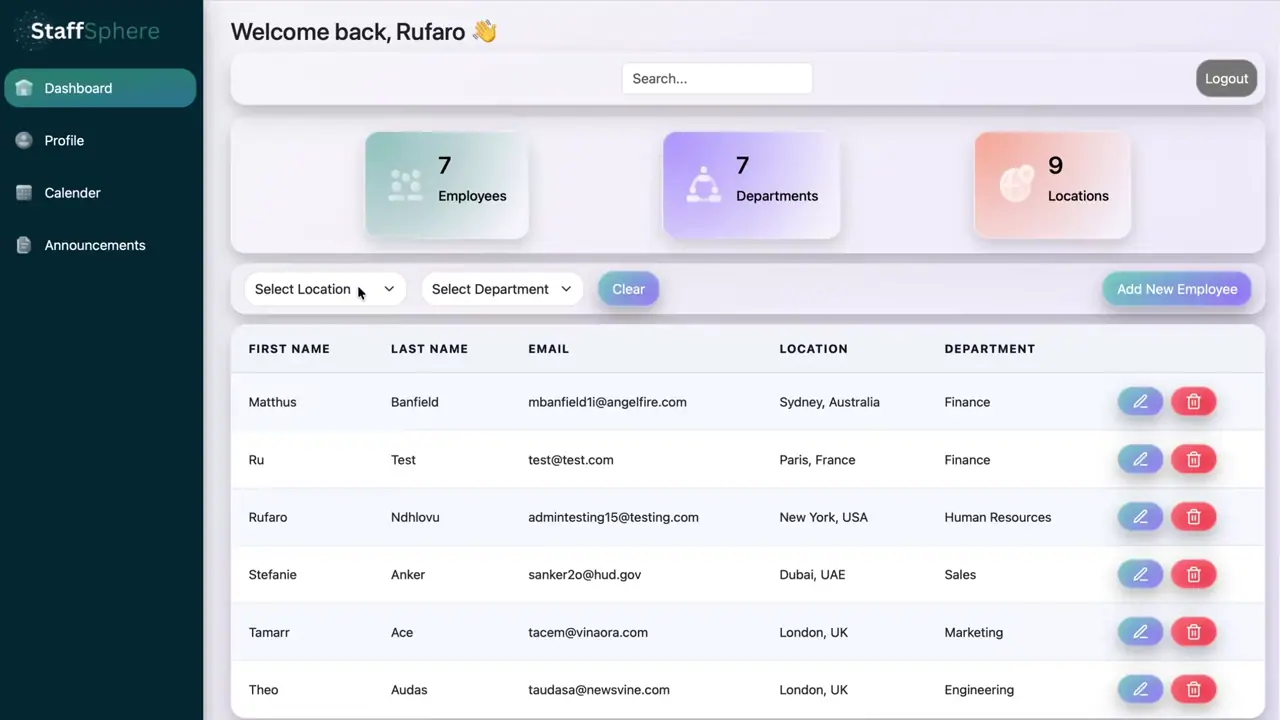Click the Paris, France location cell
Viewport: 1280px width, 720px height.
point(817,460)
